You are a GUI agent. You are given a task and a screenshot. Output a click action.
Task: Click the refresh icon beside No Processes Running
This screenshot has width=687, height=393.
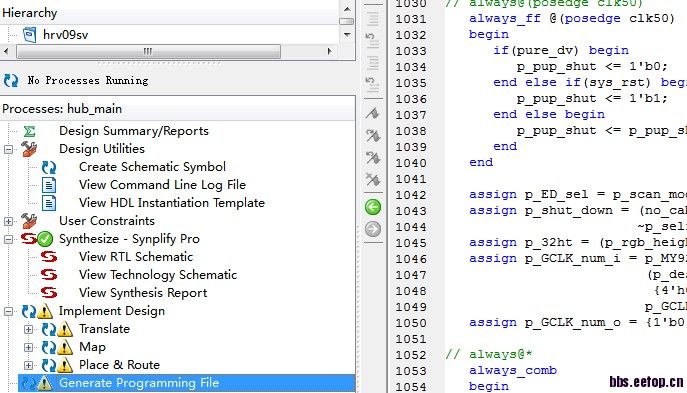click(x=11, y=80)
